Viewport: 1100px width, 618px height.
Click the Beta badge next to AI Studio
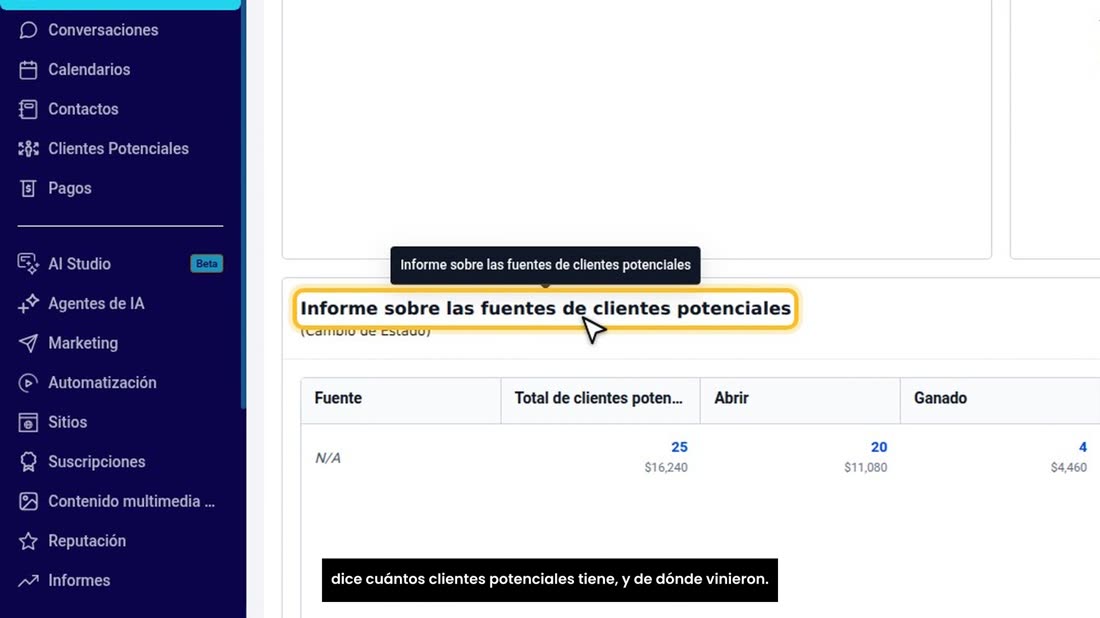[x=206, y=264]
